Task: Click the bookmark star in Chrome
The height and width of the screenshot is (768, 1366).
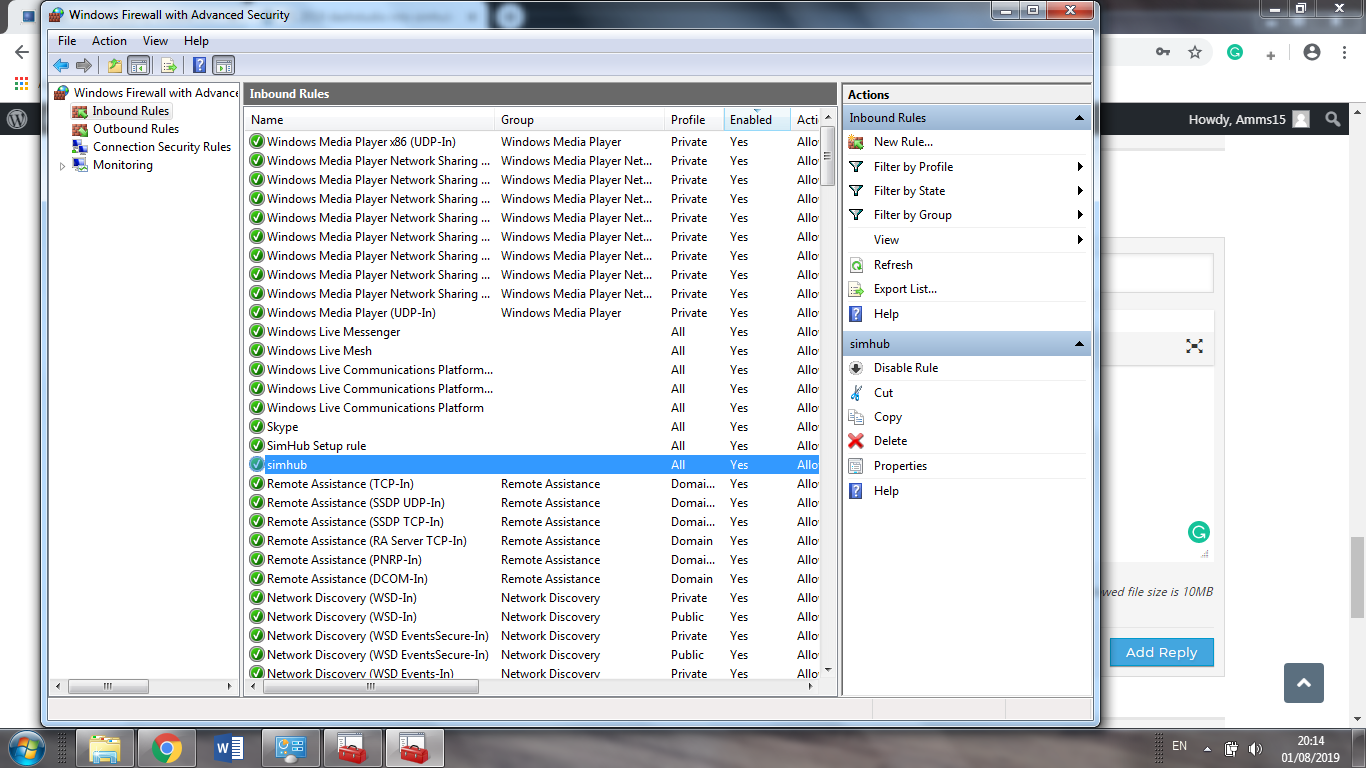Action: pos(1194,52)
